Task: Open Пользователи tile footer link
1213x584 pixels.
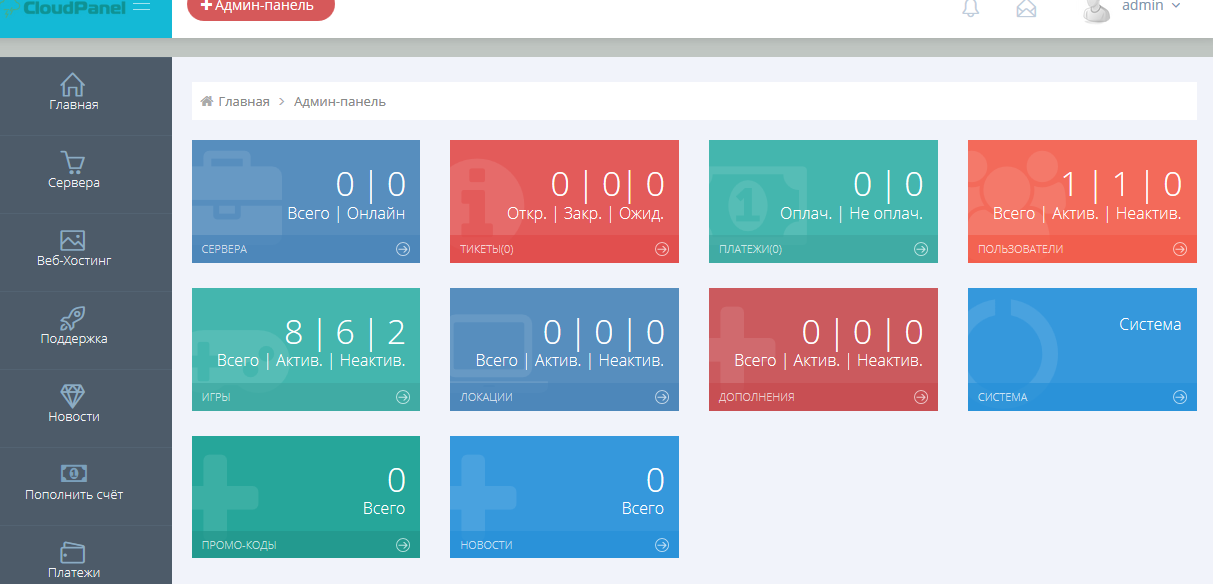Action: point(1082,249)
